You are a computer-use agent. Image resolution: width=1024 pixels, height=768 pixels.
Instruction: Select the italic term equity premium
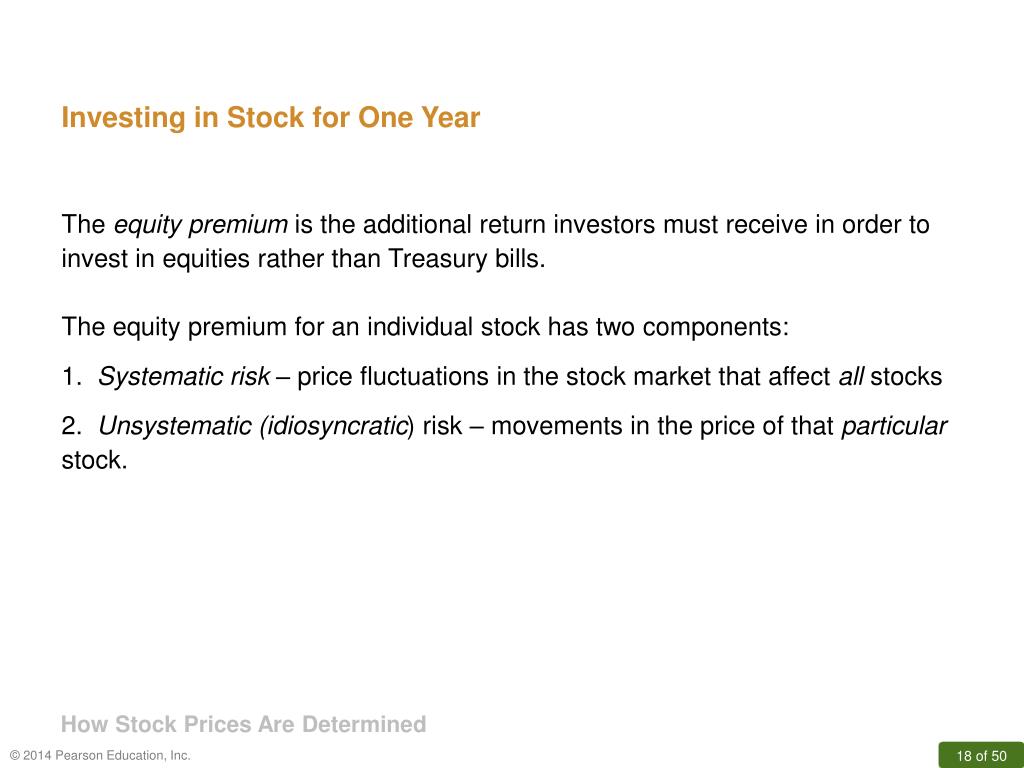(x=200, y=225)
